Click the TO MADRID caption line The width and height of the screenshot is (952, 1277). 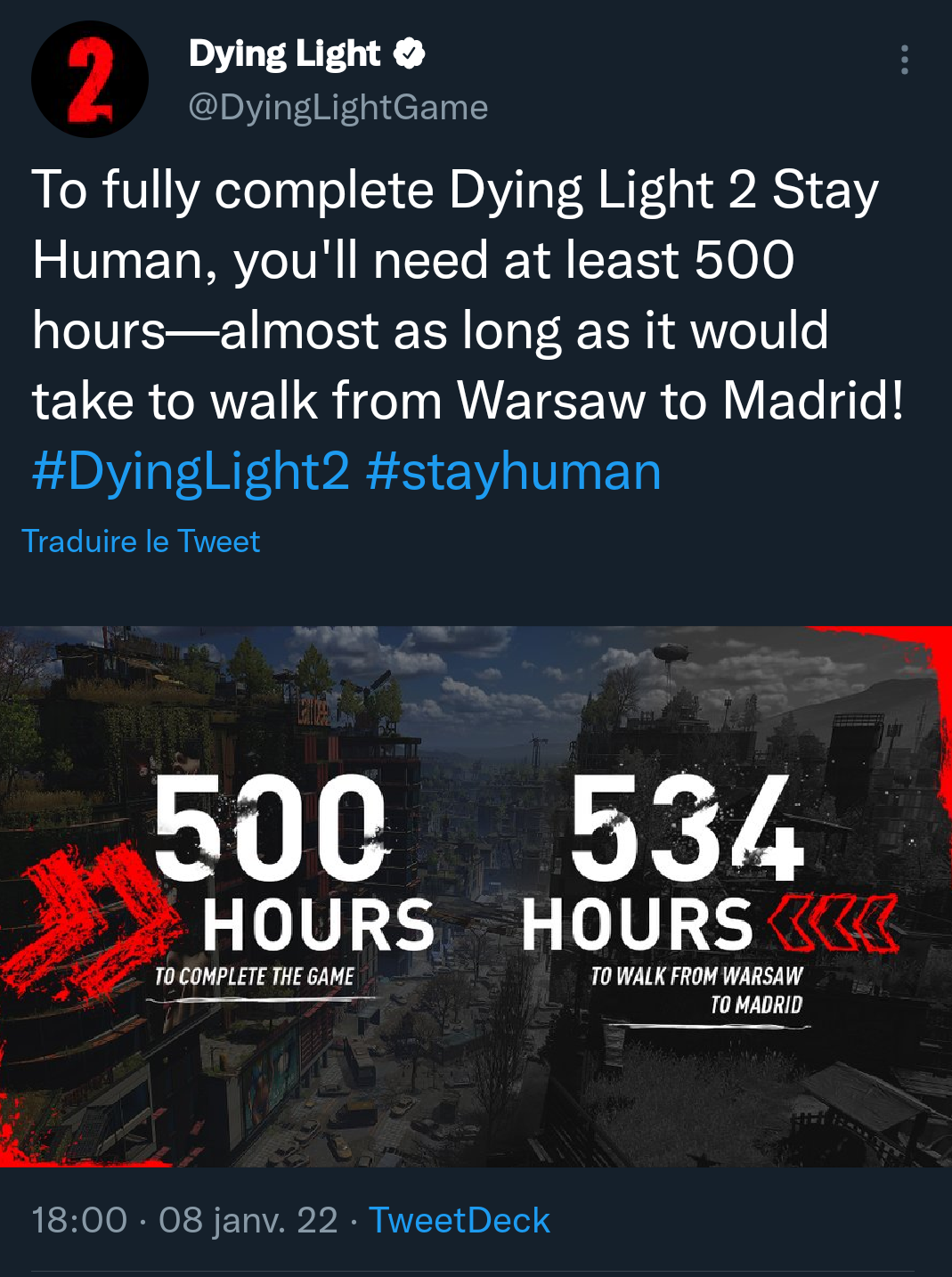(x=756, y=1005)
